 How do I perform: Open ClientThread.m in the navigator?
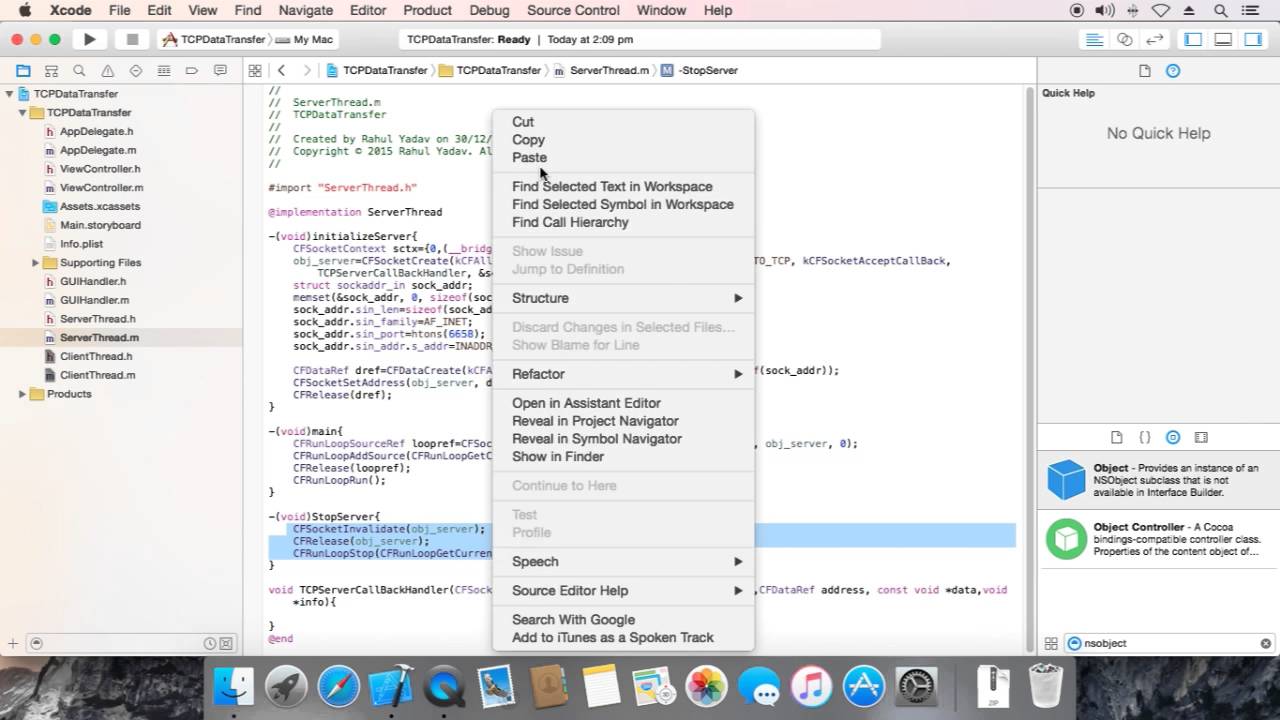tap(97, 375)
